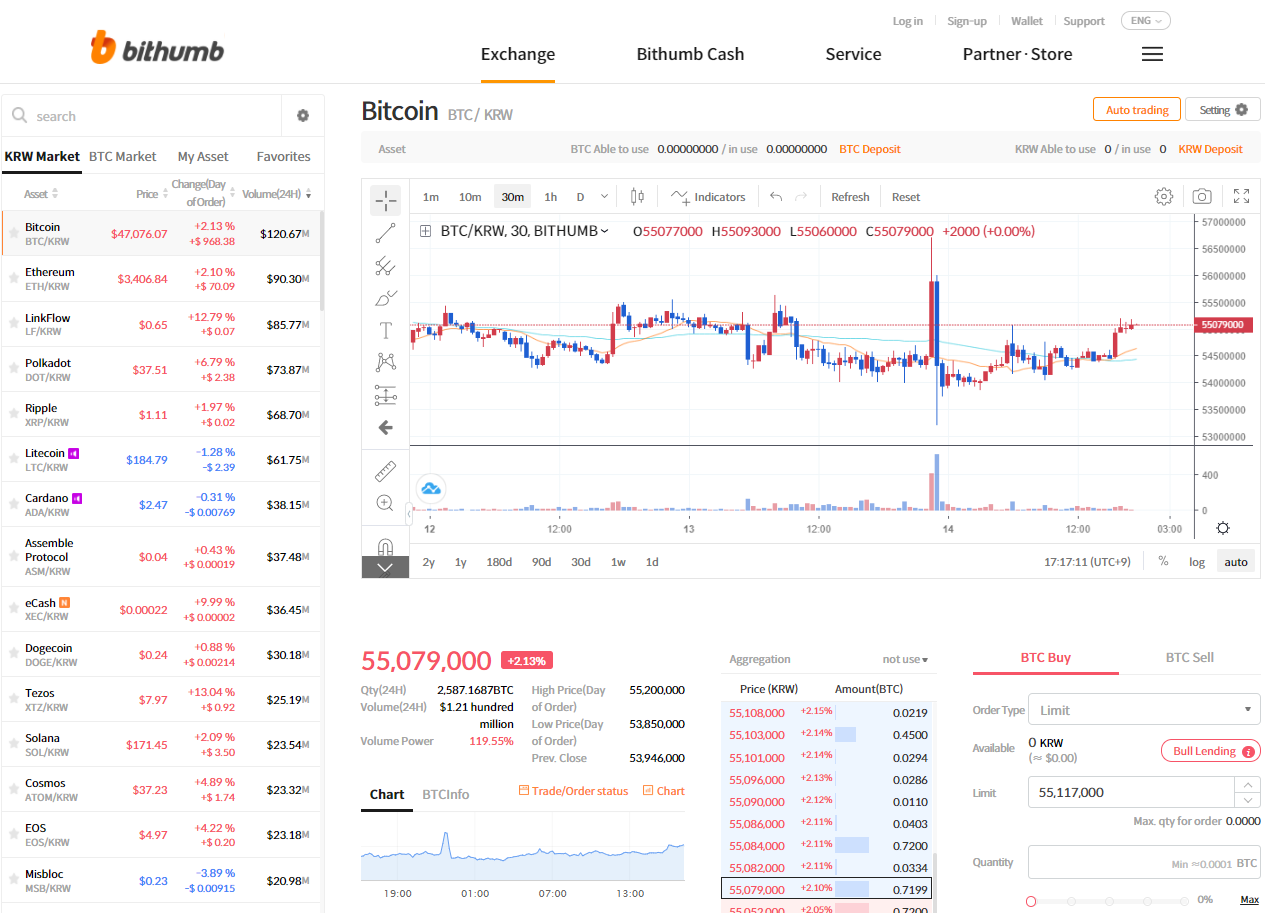Collapse the drawing toolbar with the down chevron
The height and width of the screenshot is (913, 1265).
tap(385, 568)
